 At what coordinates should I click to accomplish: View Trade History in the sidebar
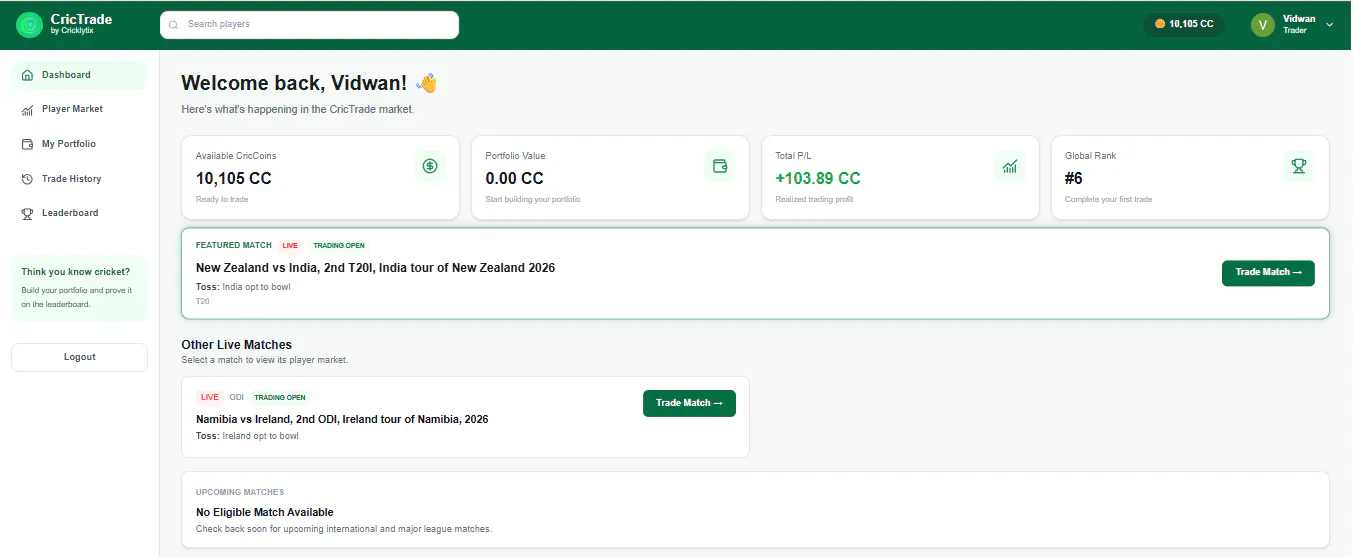tap(79, 179)
